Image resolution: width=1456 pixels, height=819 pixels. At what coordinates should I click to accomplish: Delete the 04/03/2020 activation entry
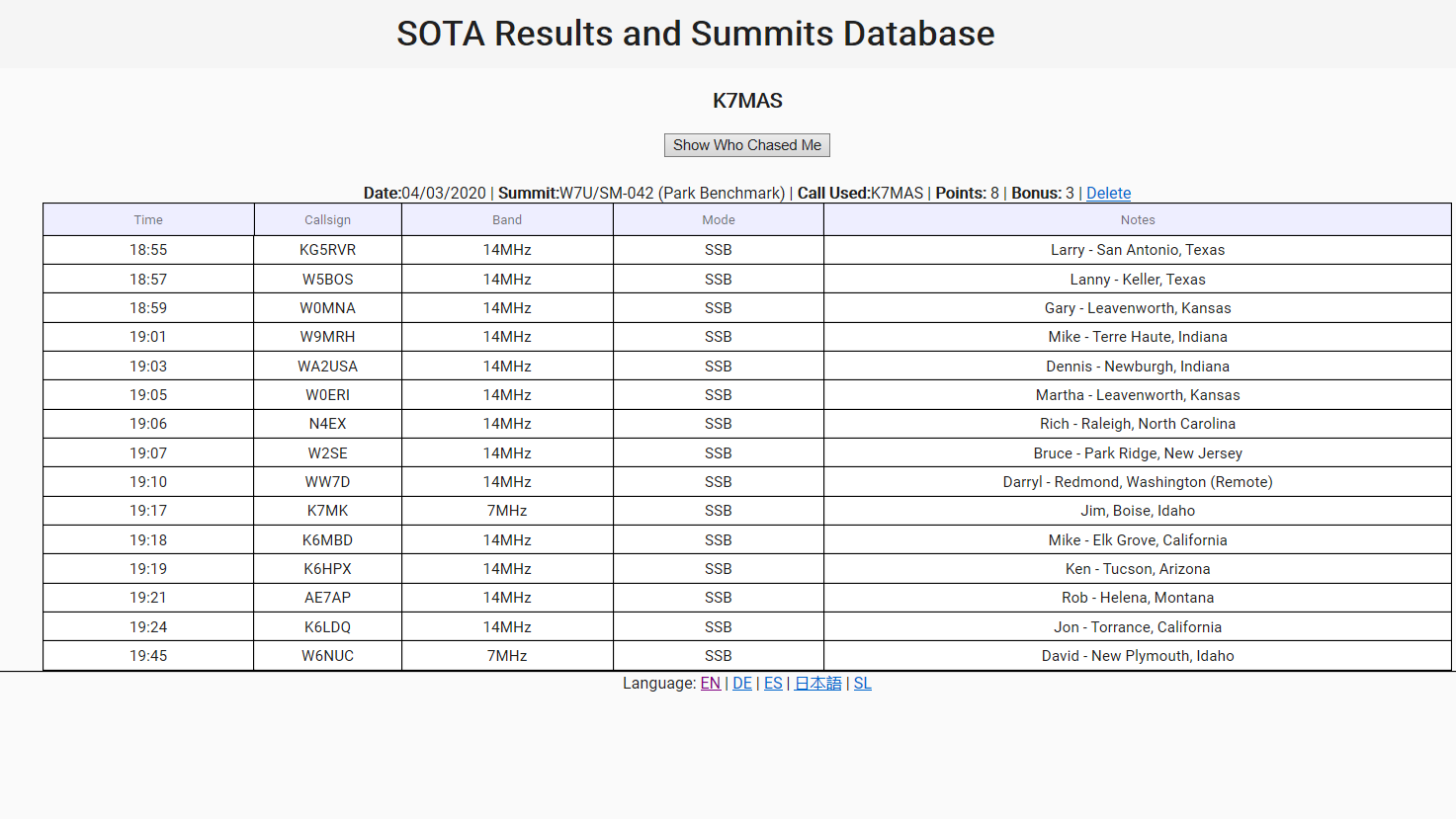coord(1108,194)
